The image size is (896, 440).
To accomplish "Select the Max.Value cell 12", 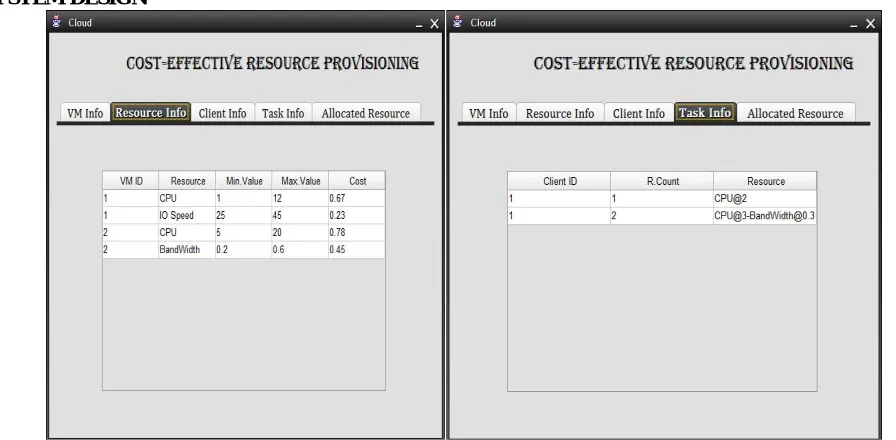I will pyautogui.click(x=300, y=198).
